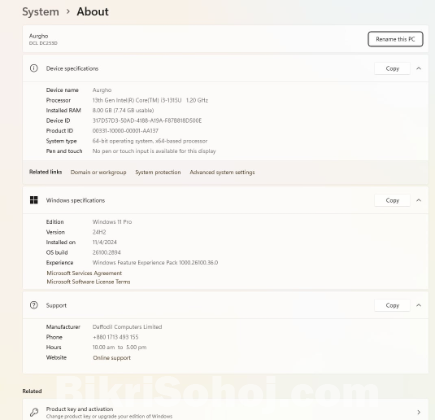The width and height of the screenshot is (435, 420).
Task: Click the Device name value Aurgho
Action: click(x=102, y=90)
